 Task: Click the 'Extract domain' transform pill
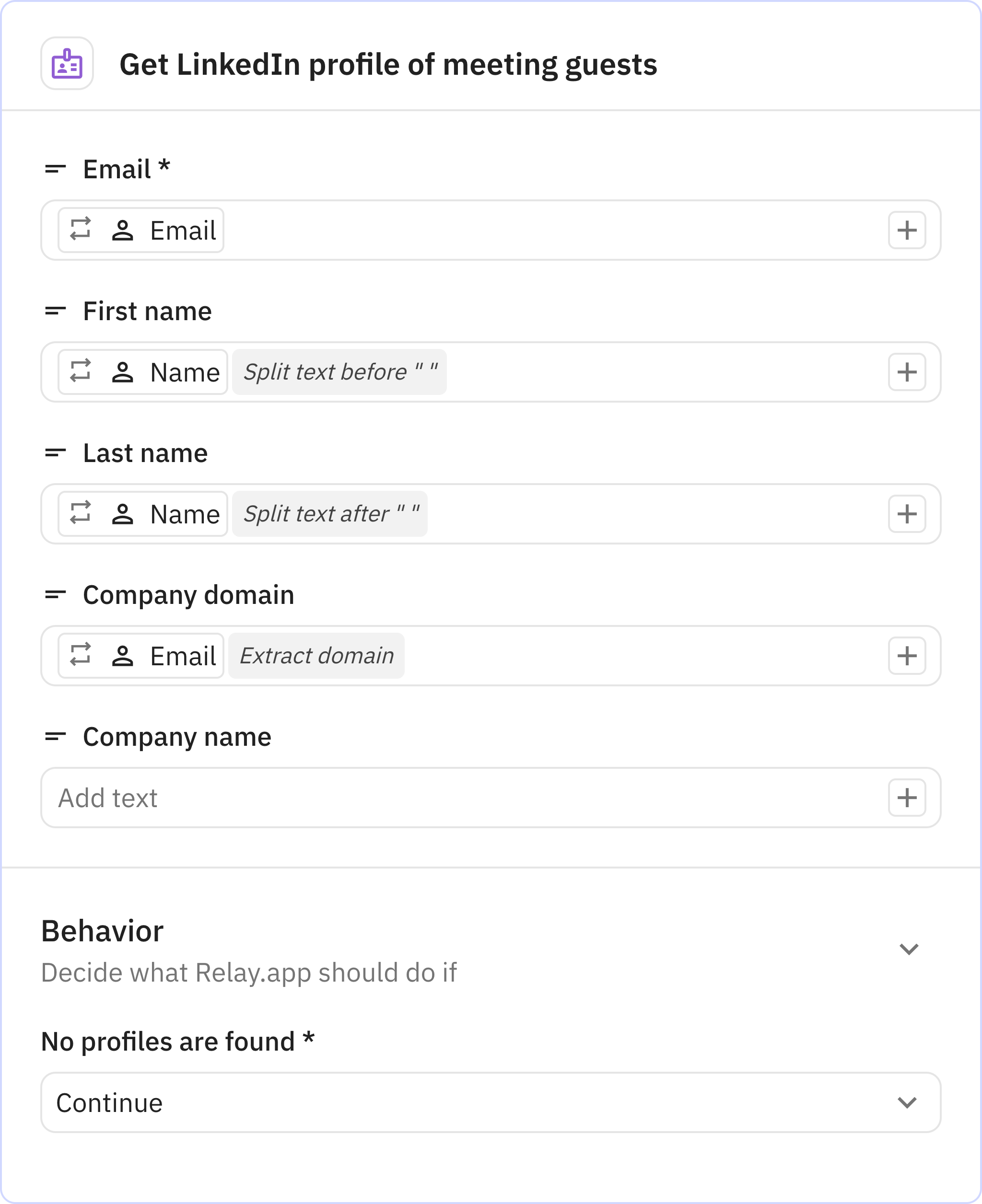click(x=316, y=656)
